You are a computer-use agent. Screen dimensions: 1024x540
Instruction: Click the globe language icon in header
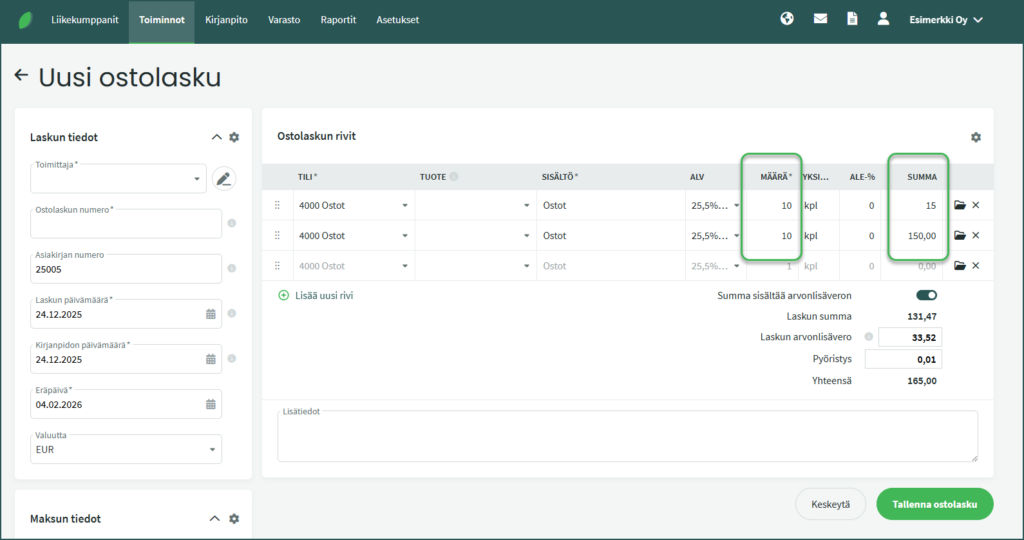click(x=787, y=19)
